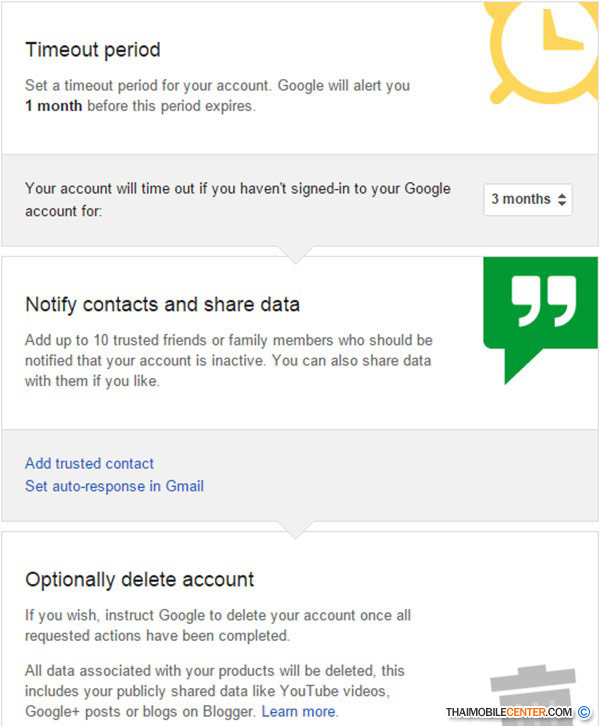The height and width of the screenshot is (726, 600).
Task: Select the "Notify contacts and share data" heading
Action: 162,304
